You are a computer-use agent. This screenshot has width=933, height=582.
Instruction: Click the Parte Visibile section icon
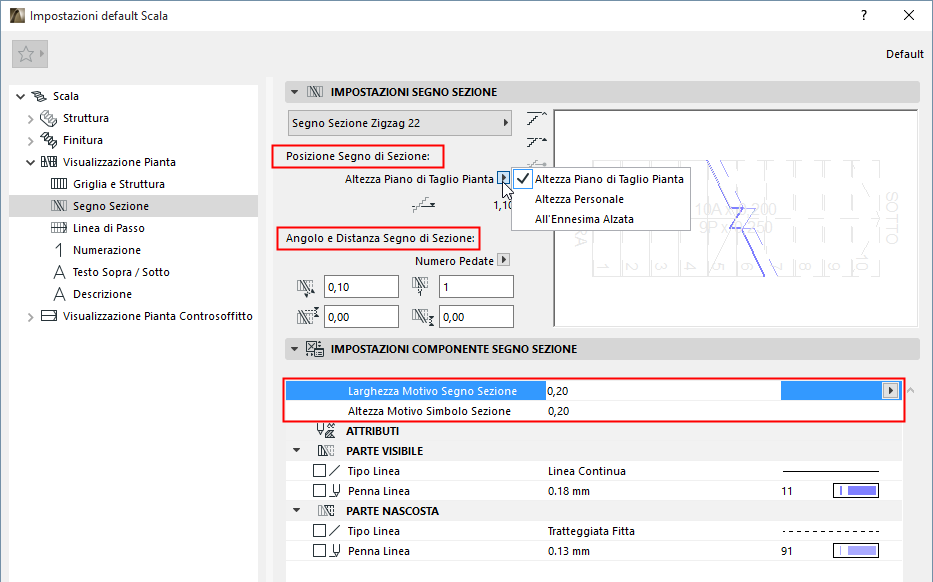(x=325, y=450)
